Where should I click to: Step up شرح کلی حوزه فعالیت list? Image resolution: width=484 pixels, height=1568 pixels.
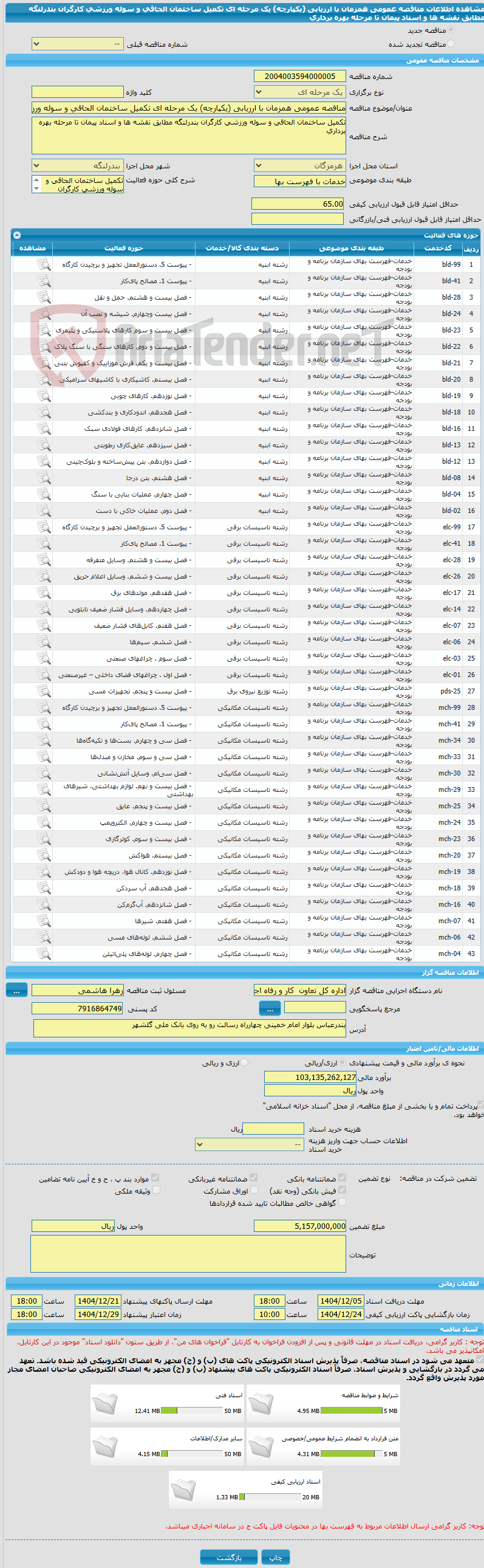(36, 180)
